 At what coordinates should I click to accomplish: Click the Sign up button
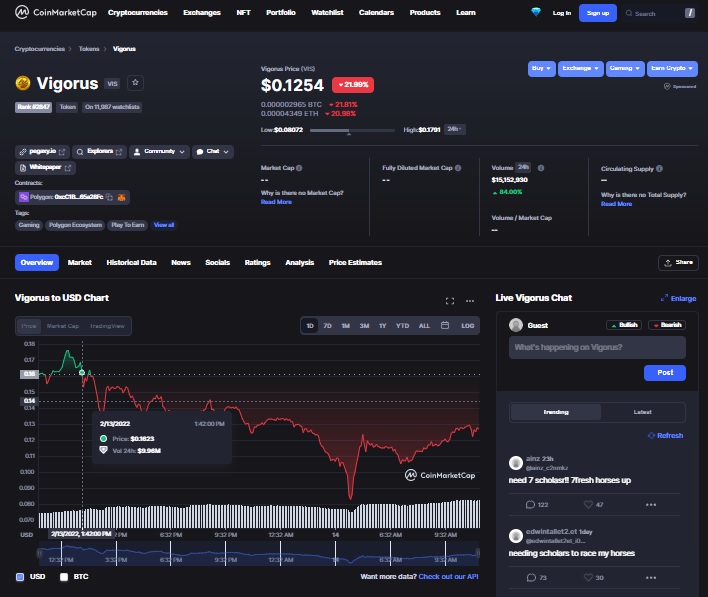597,13
